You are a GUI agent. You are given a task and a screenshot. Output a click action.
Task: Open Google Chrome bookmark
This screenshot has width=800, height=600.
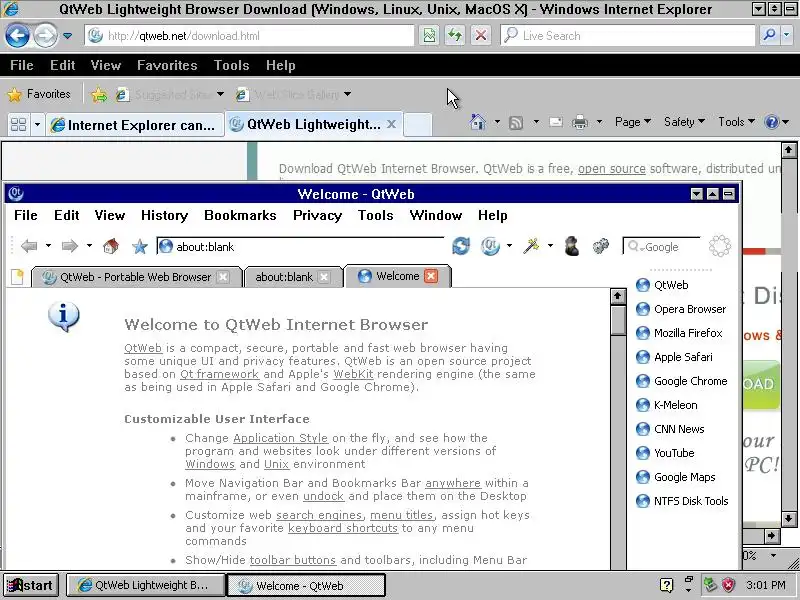(682, 381)
